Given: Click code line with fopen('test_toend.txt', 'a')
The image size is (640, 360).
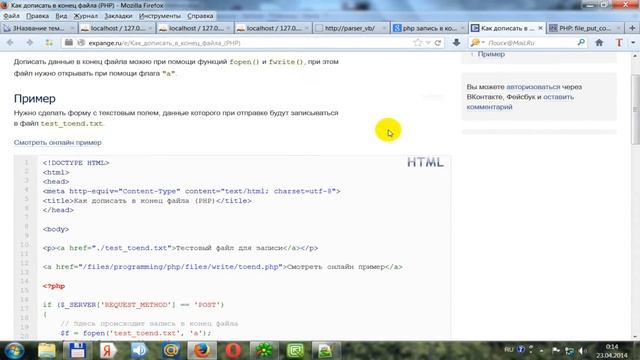Looking at the screenshot, I should click(136, 333).
